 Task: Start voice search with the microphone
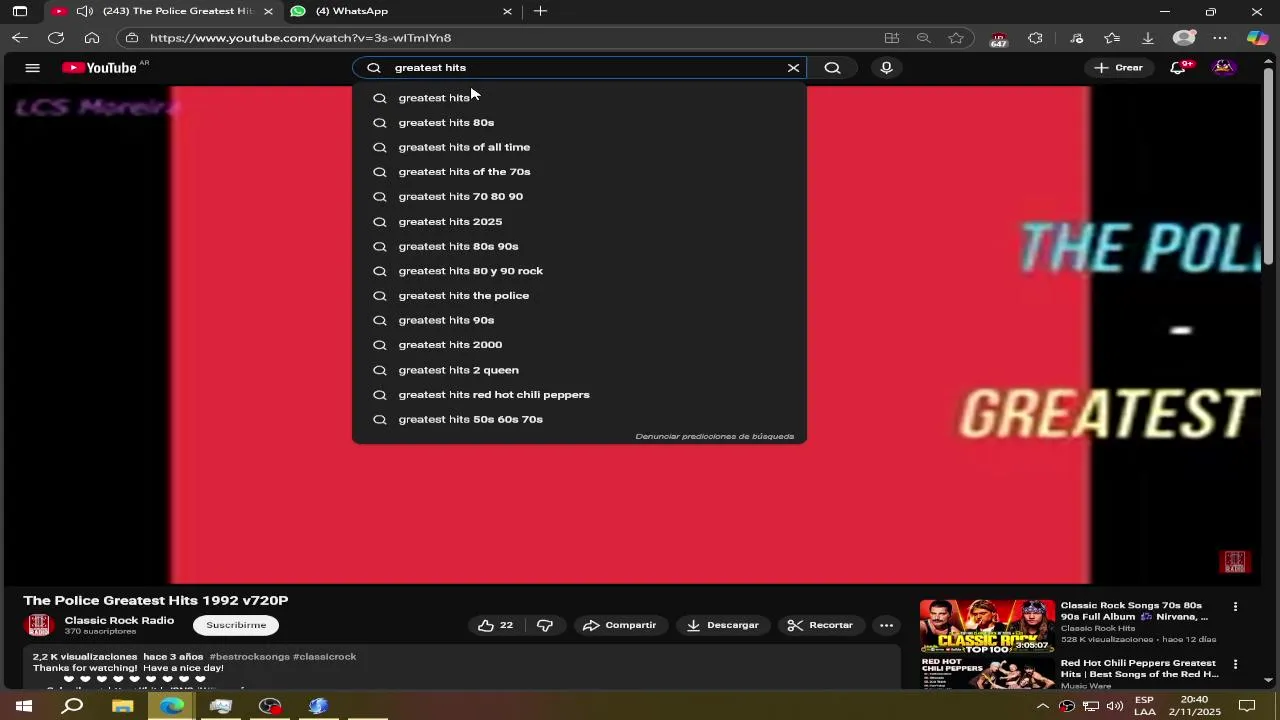pyautogui.click(x=886, y=68)
